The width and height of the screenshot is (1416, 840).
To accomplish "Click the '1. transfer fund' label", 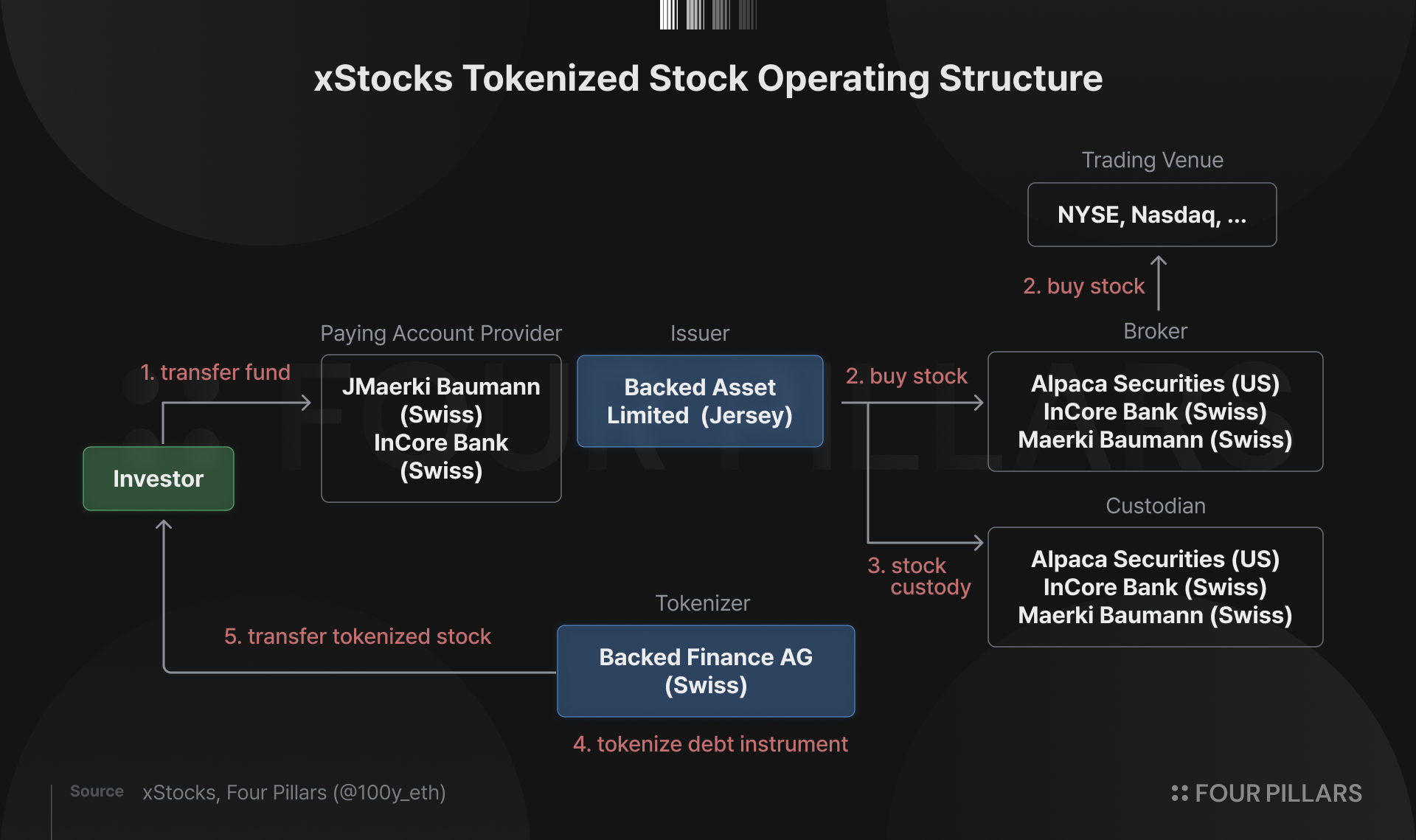I will [x=215, y=372].
